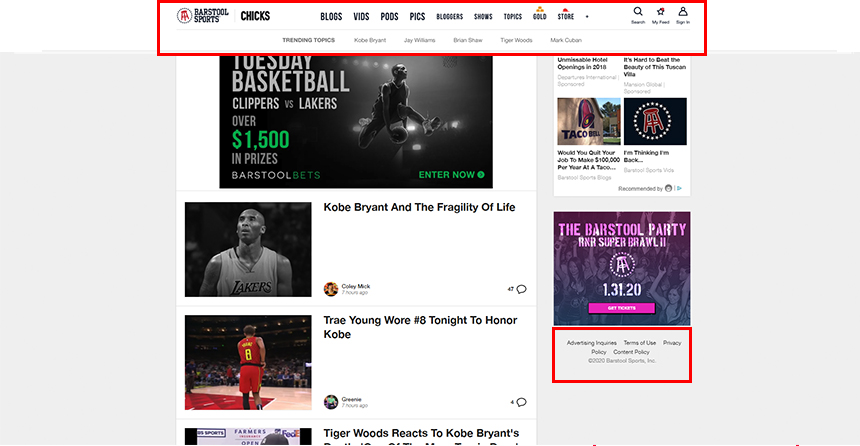Click Kobe Bryant Lakers article thumbnail
The width and height of the screenshot is (860, 446).
248,250
